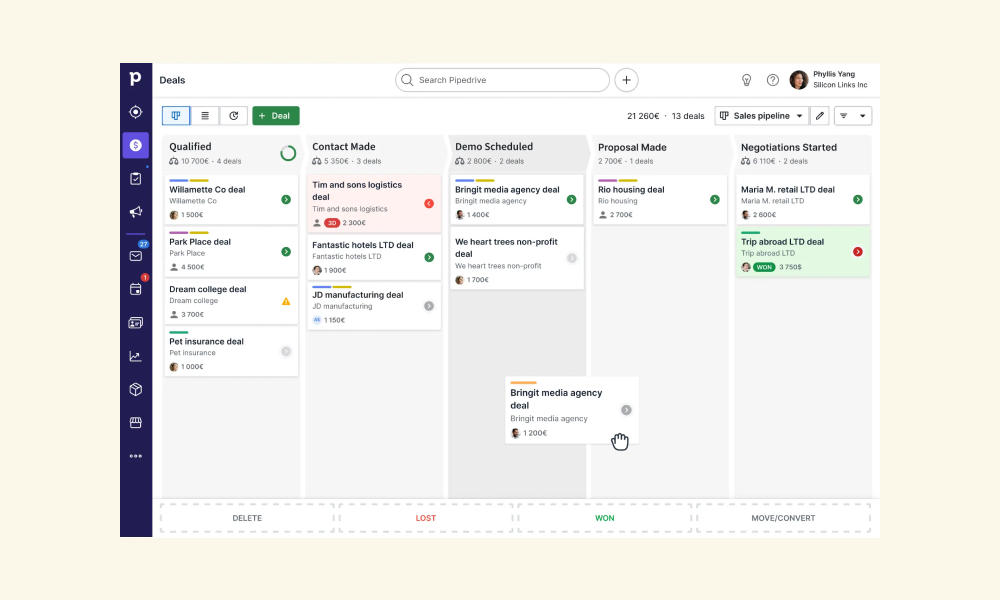1000x600 pixels.
Task: Click 'JD manufacturing deal' title
Action: click(x=357, y=295)
